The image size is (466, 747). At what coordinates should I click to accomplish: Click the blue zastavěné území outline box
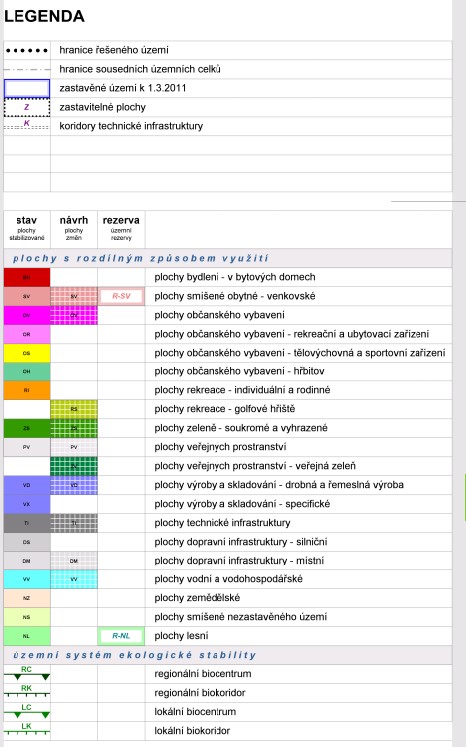point(27,88)
